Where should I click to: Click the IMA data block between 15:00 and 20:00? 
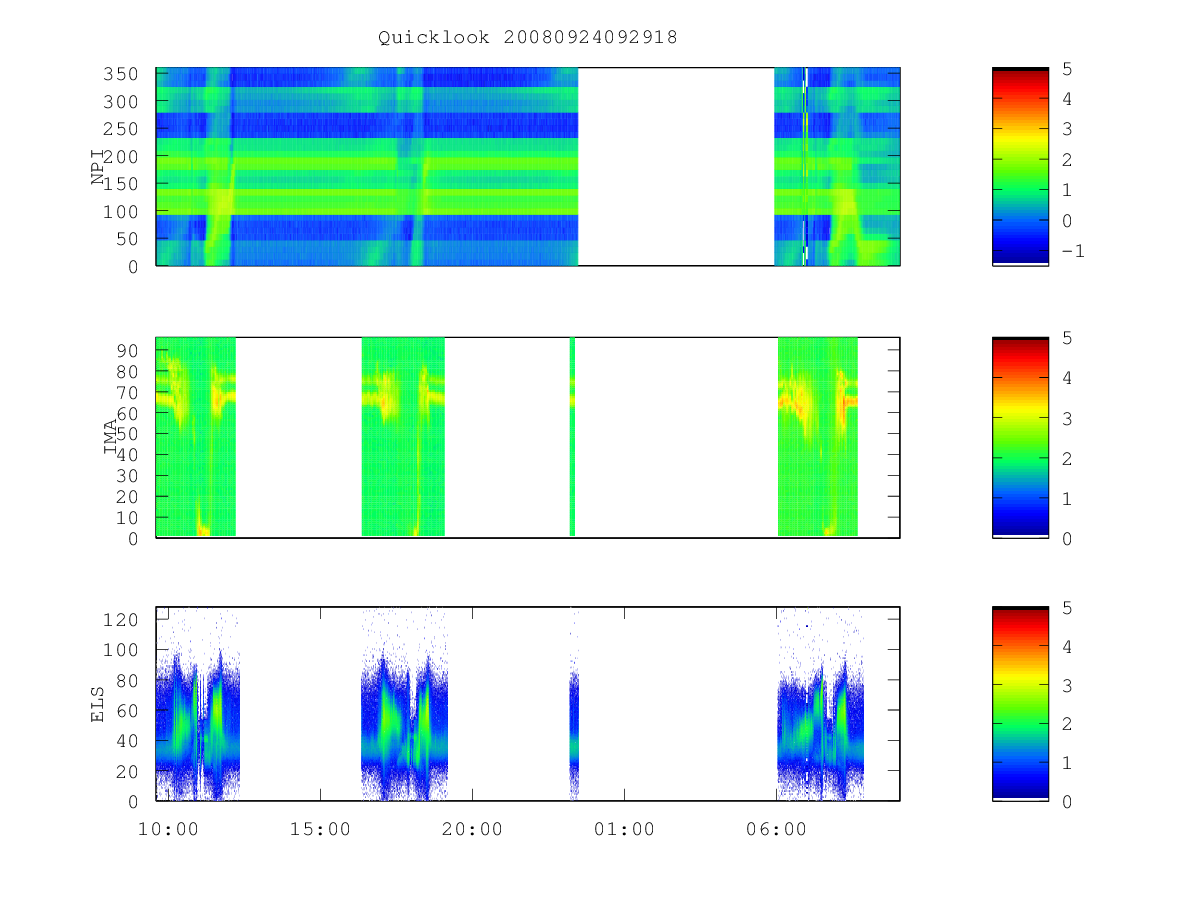pos(403,437)
